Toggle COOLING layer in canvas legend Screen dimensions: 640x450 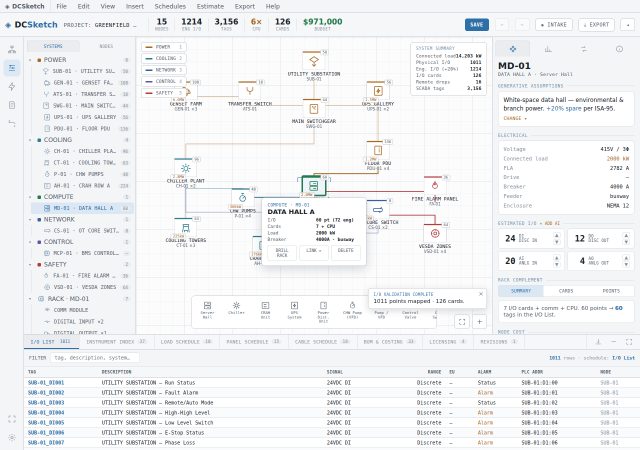click(x=164, y=58)
